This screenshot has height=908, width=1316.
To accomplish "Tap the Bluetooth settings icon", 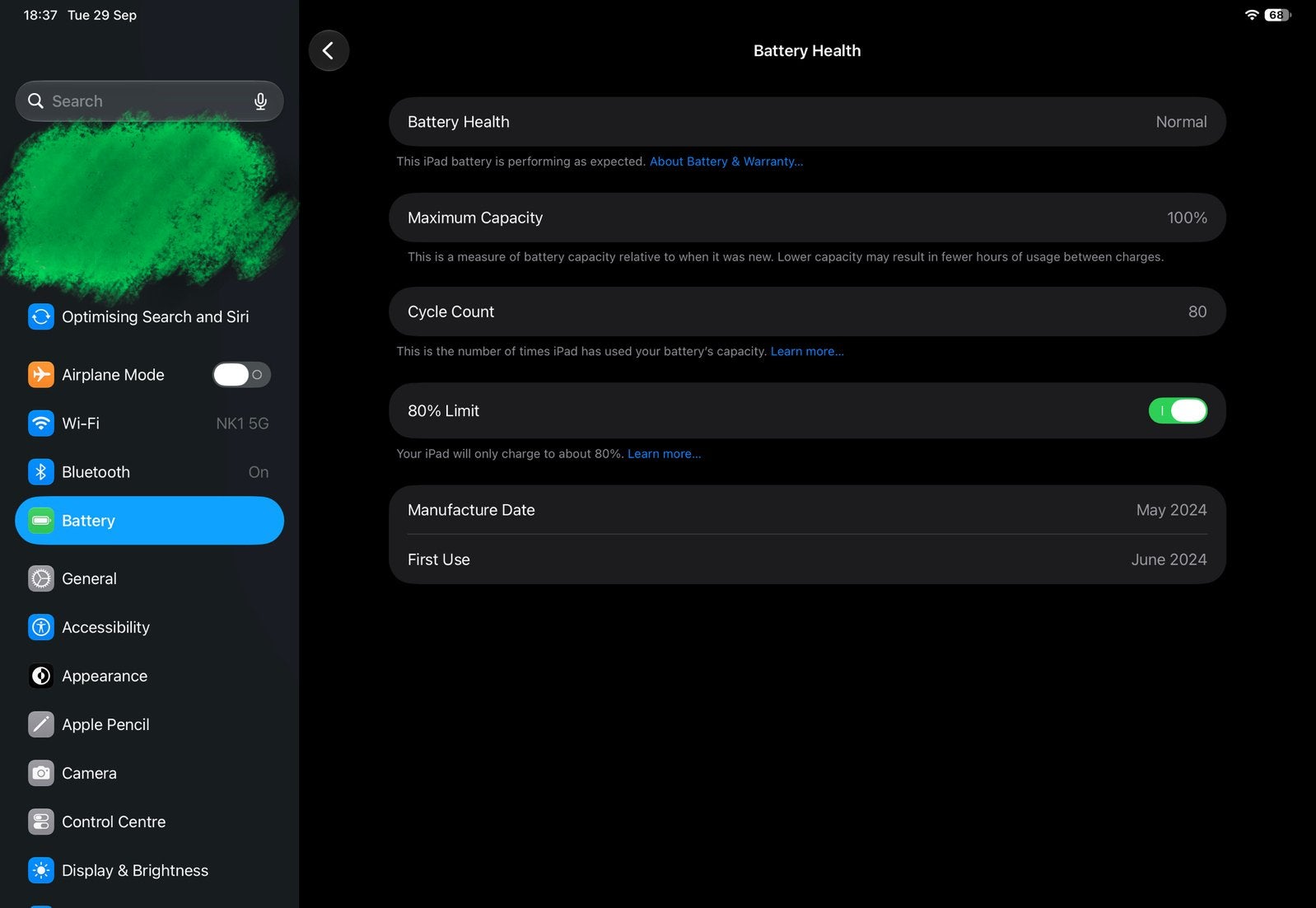I will [x=41, y=472].
